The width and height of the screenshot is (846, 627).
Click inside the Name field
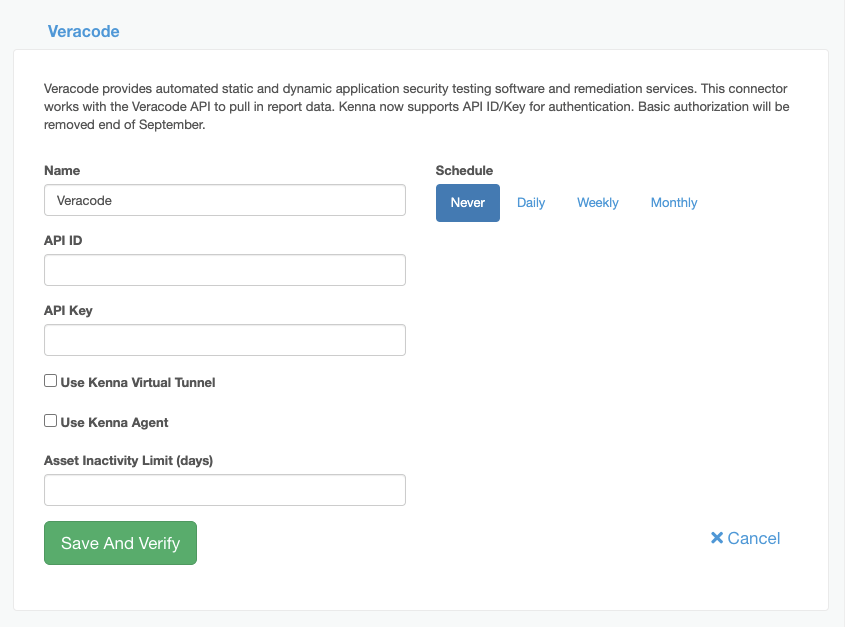tap(224, 200)
